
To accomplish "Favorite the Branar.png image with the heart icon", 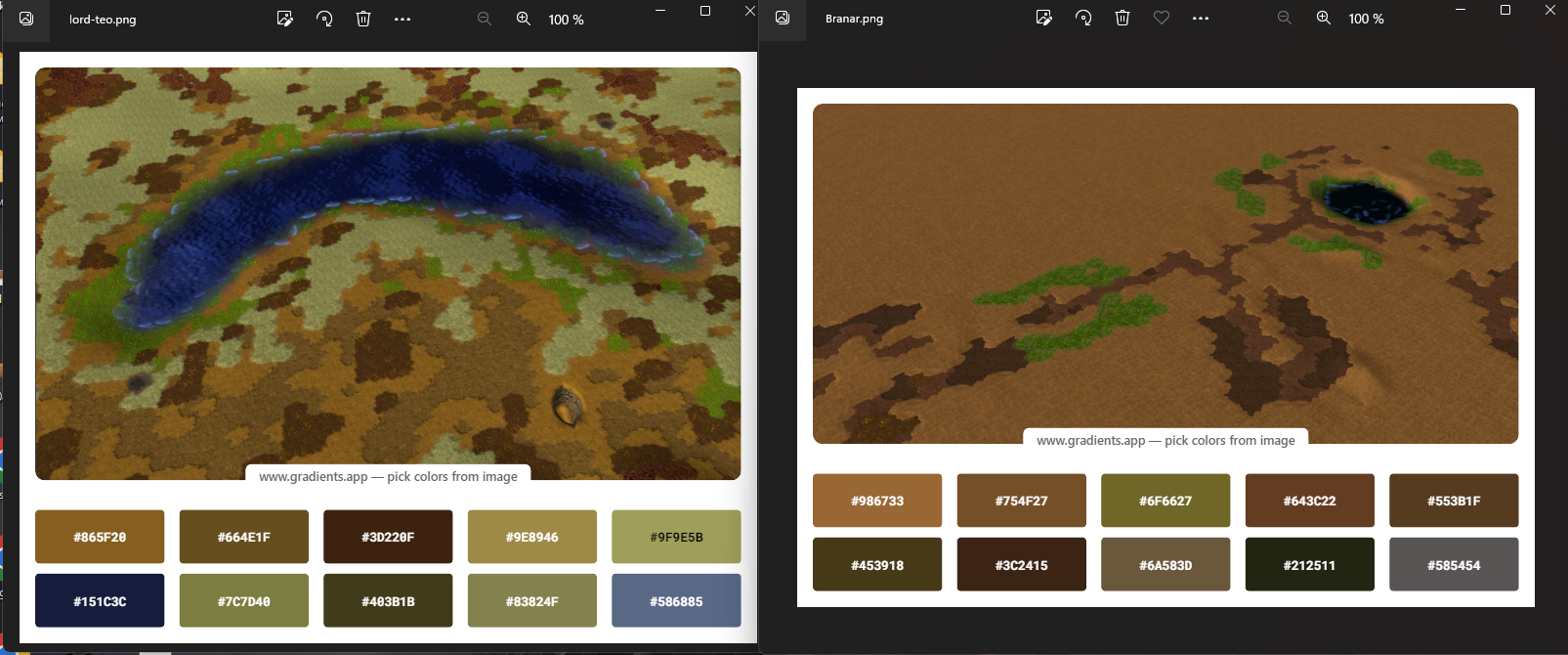I will click(x=1162, y=18).
